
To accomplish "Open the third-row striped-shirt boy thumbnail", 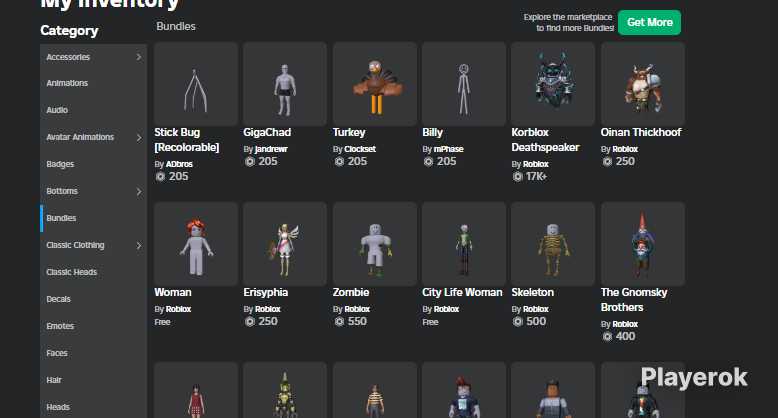I will click(375, 390).
